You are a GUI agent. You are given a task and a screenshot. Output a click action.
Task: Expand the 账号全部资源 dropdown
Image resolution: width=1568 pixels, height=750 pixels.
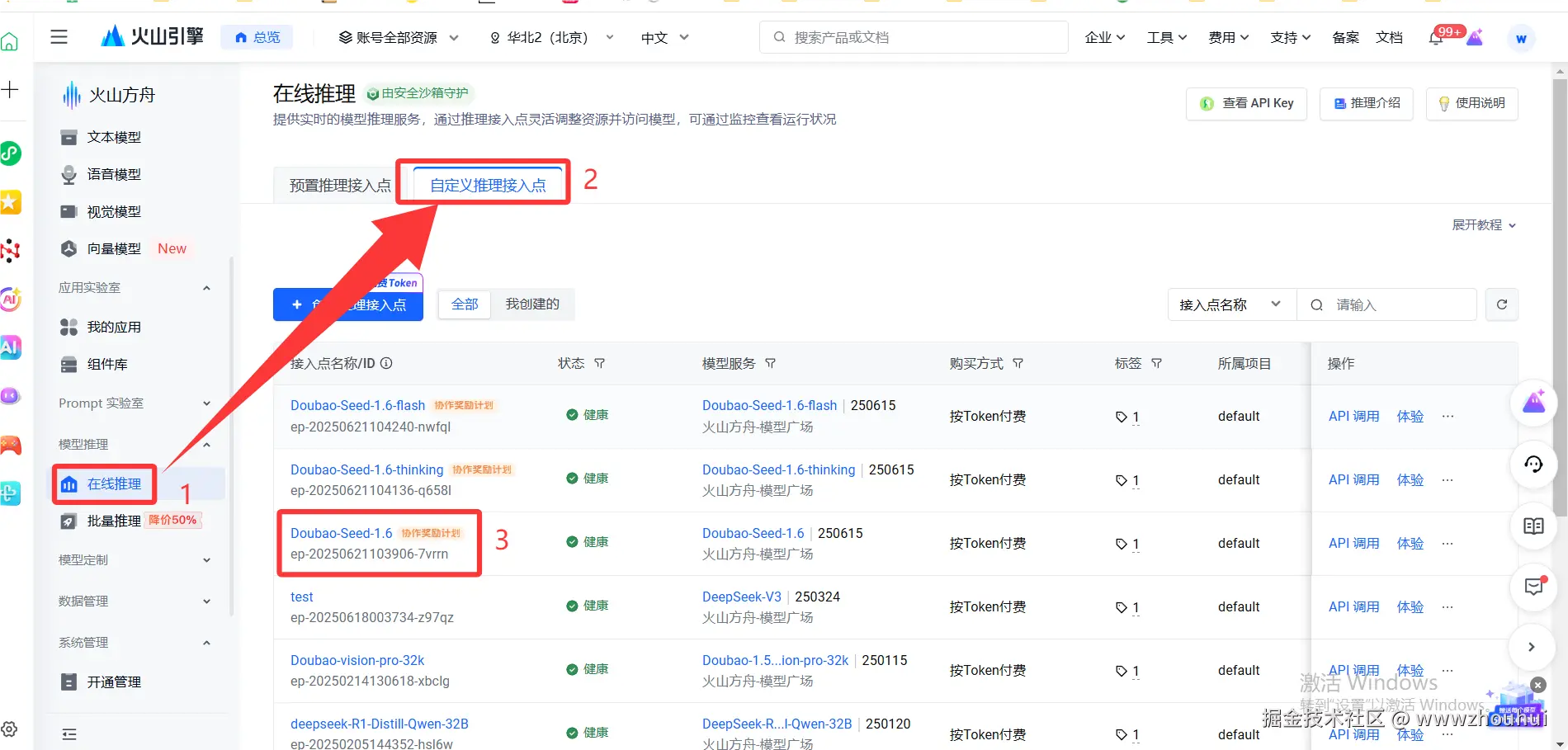click(x=399, y=37)
